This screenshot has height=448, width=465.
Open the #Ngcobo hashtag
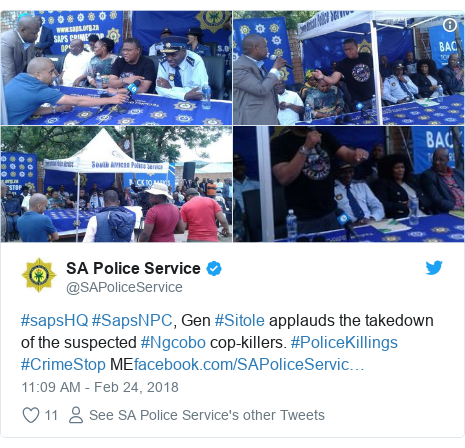pyautogui.click(x=173, y=343)
